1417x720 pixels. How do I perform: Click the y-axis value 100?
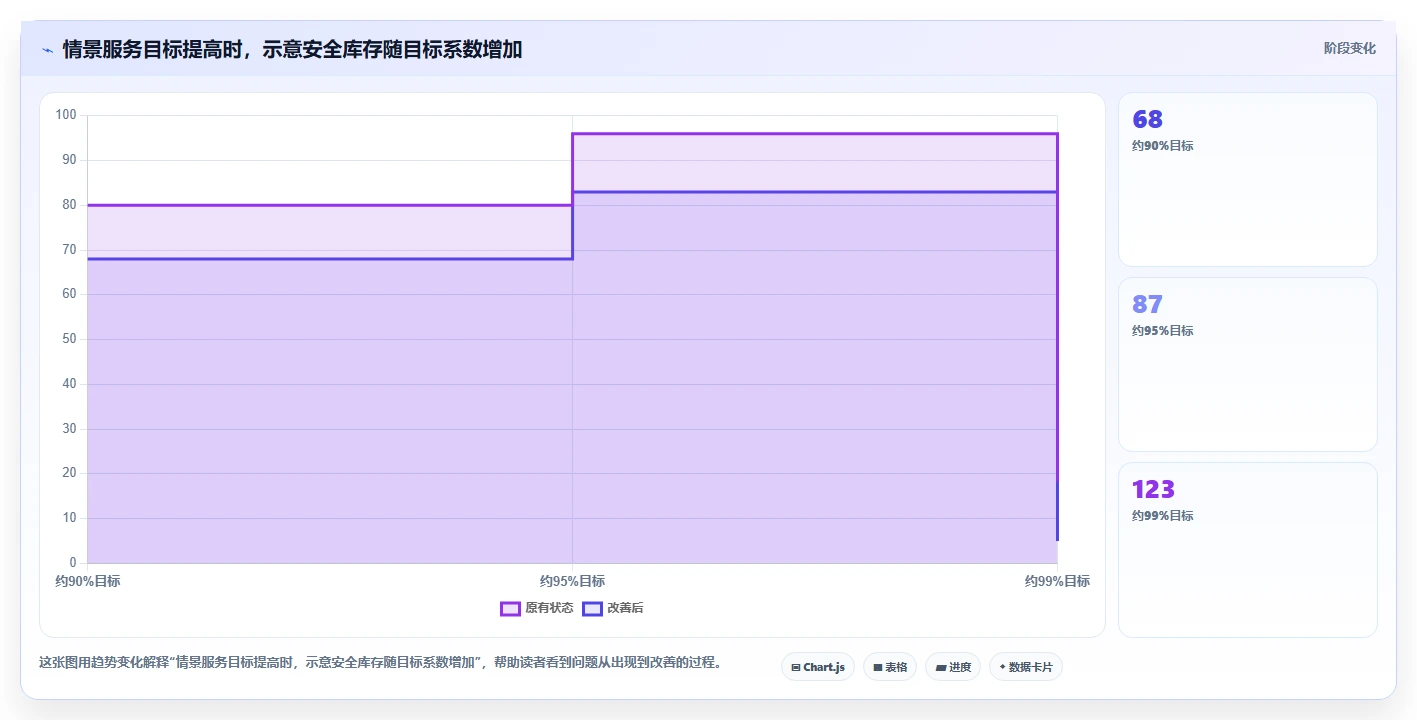coord(66,115)
